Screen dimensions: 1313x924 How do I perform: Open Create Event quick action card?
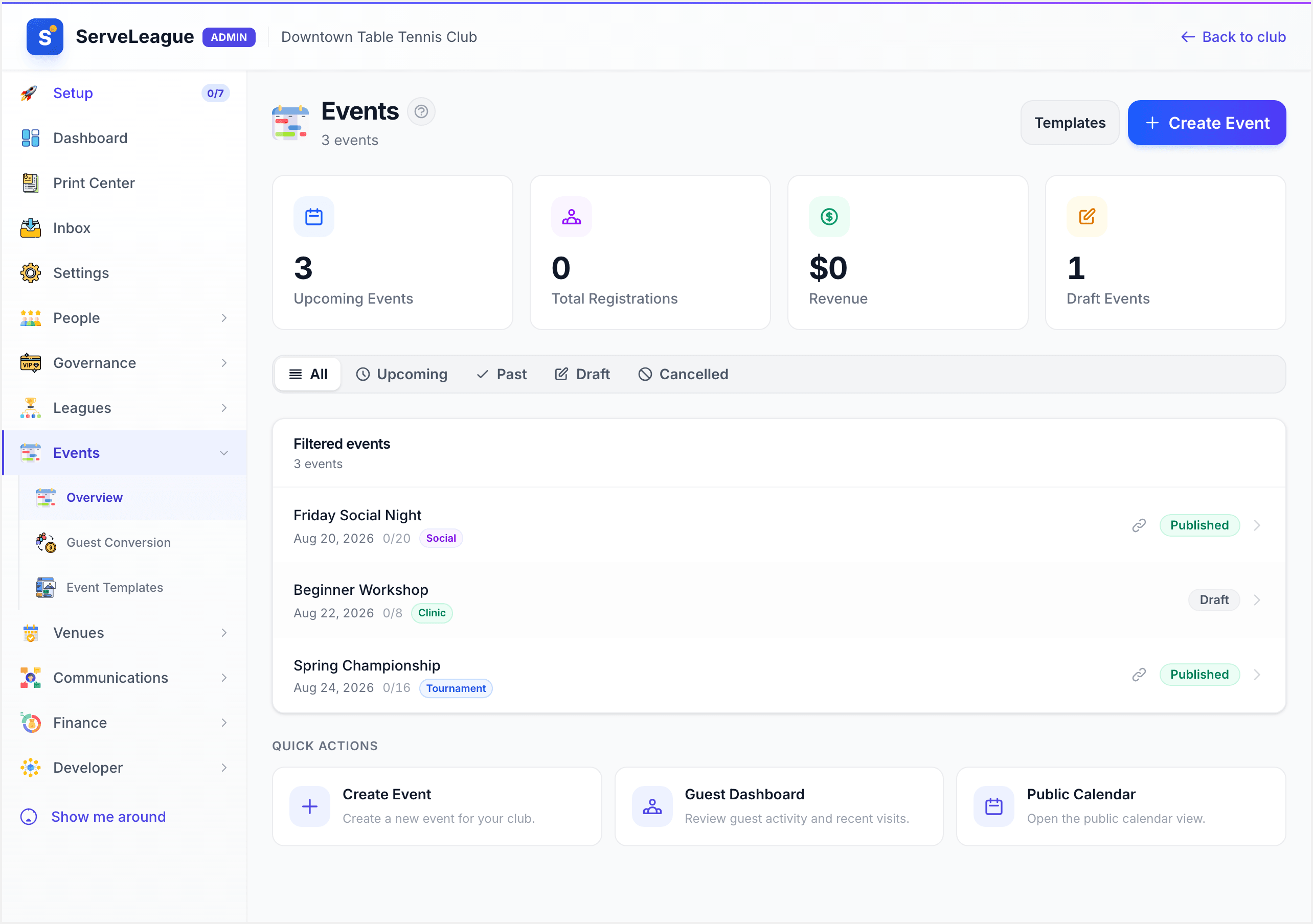pos(437,807)
